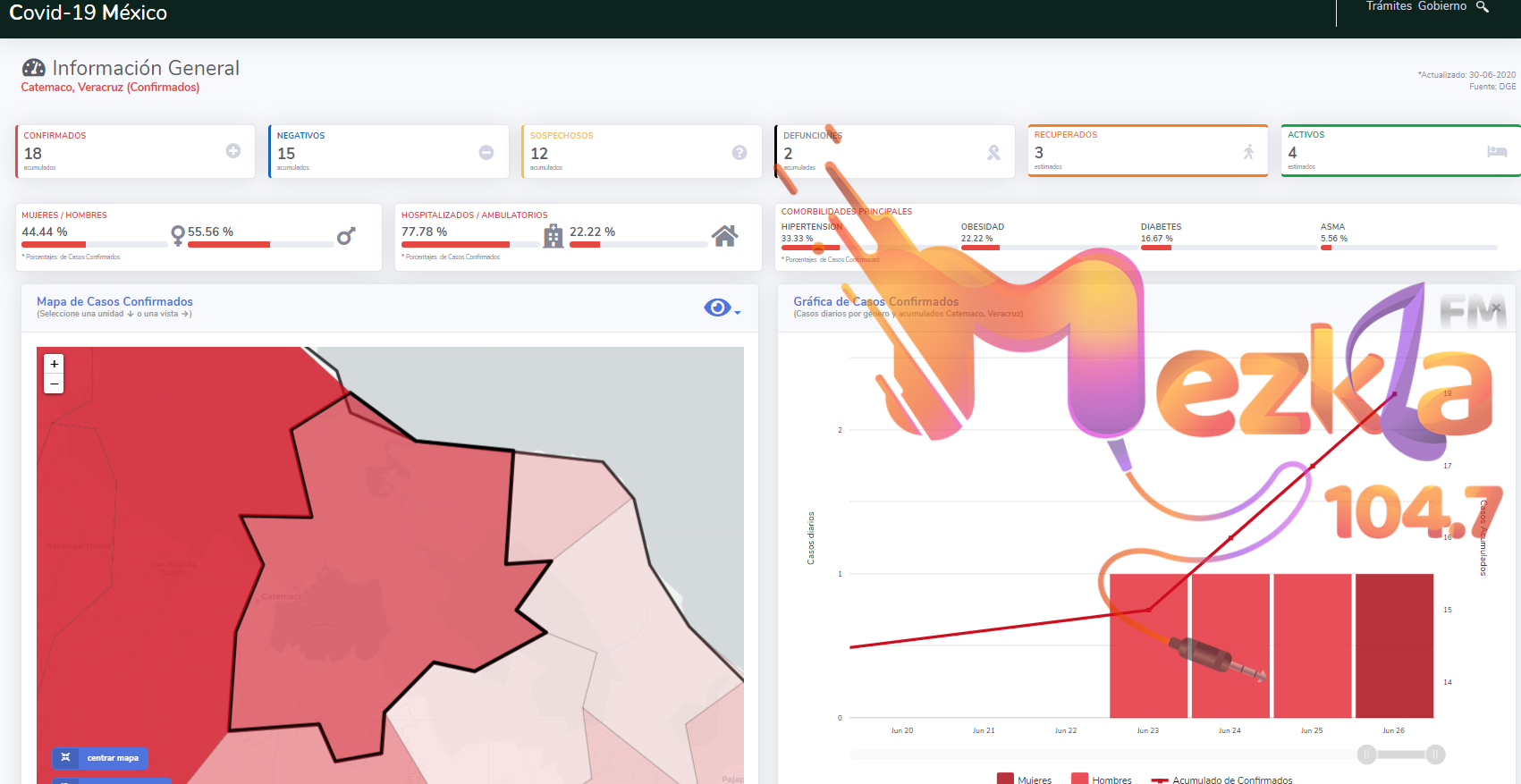This screenshot has width=1521, height=784.
Task: Toggle Hombres series in chart legend
Action: [x=1101, y=780]
